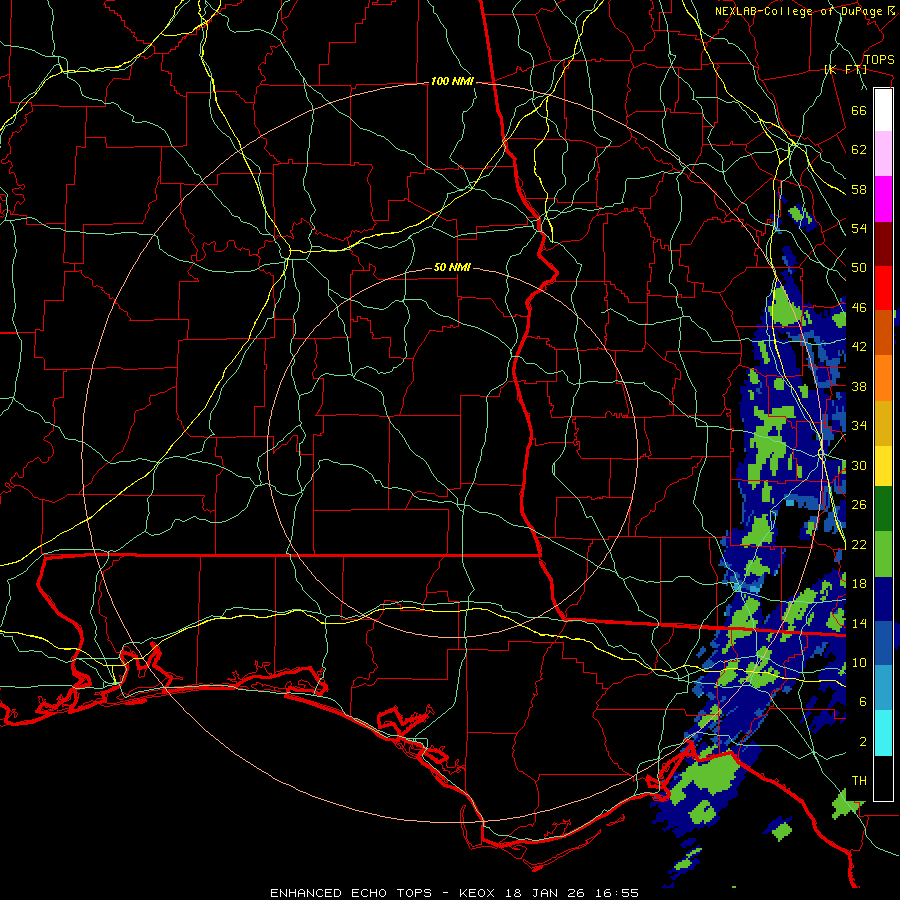Image resolution: width=900 pixels, height=900 pixels.
Task: Click the legend value '26'
Action: [859, 505]
